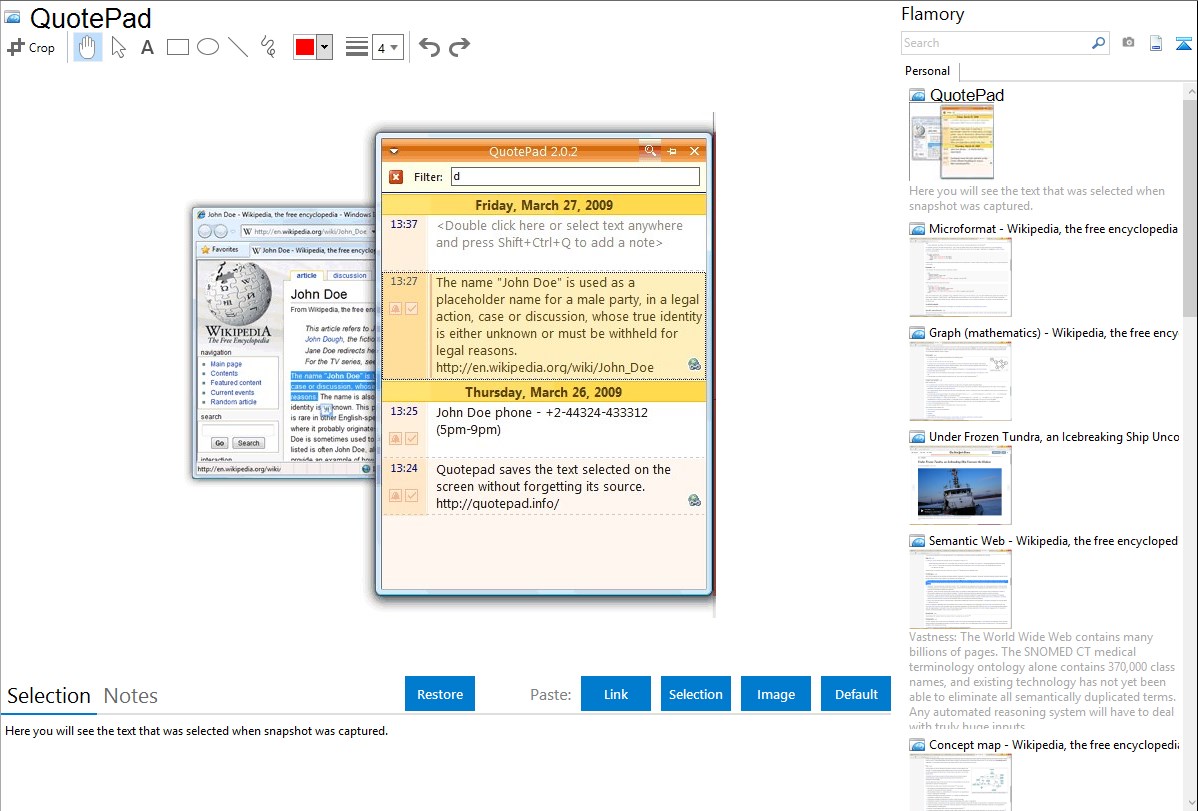The height and width of the screenshot is (811, 1198).
Task: Click the Paste Default button
Action: point(856,694)
